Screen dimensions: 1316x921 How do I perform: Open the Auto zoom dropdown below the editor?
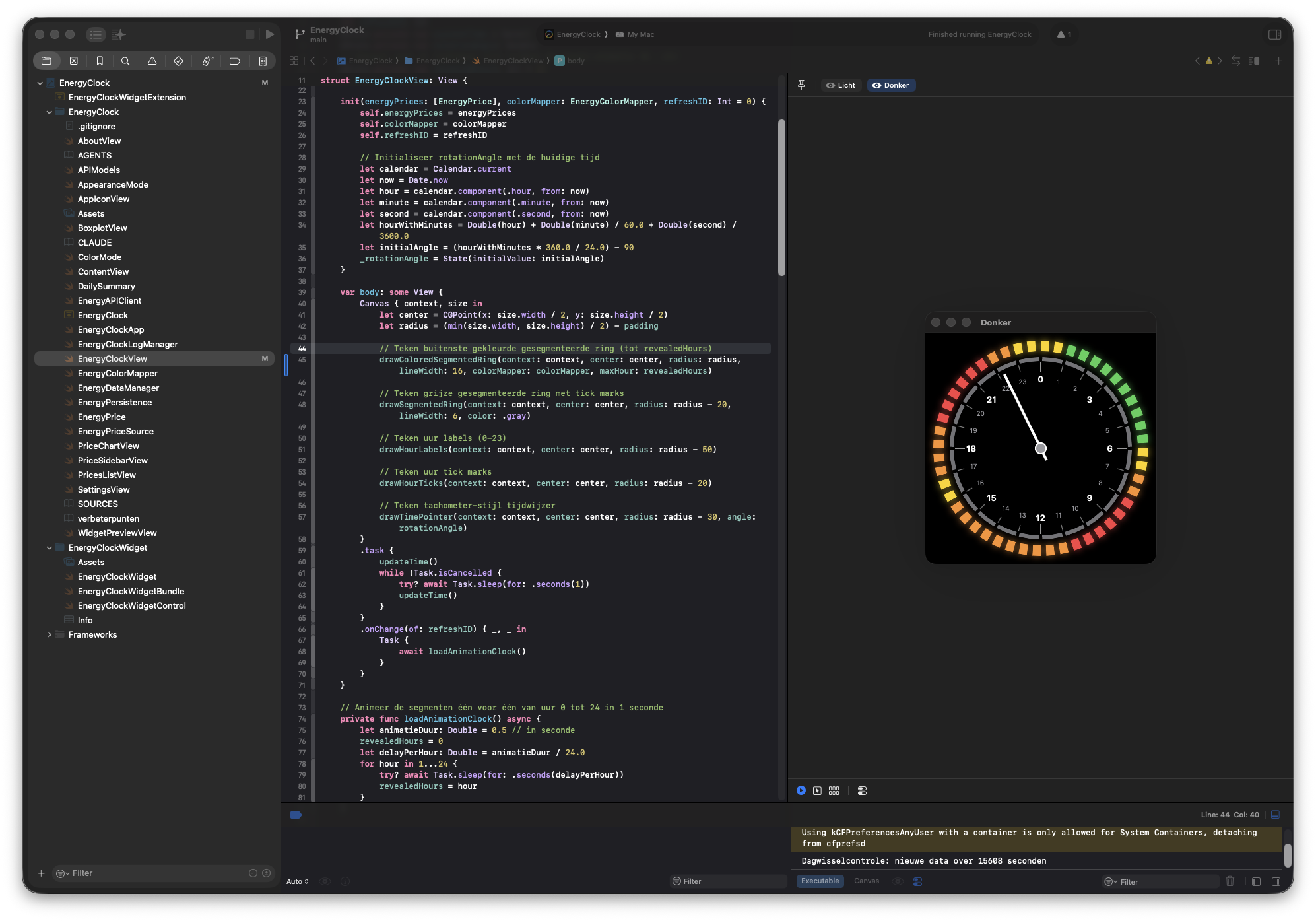pos(297,881)
